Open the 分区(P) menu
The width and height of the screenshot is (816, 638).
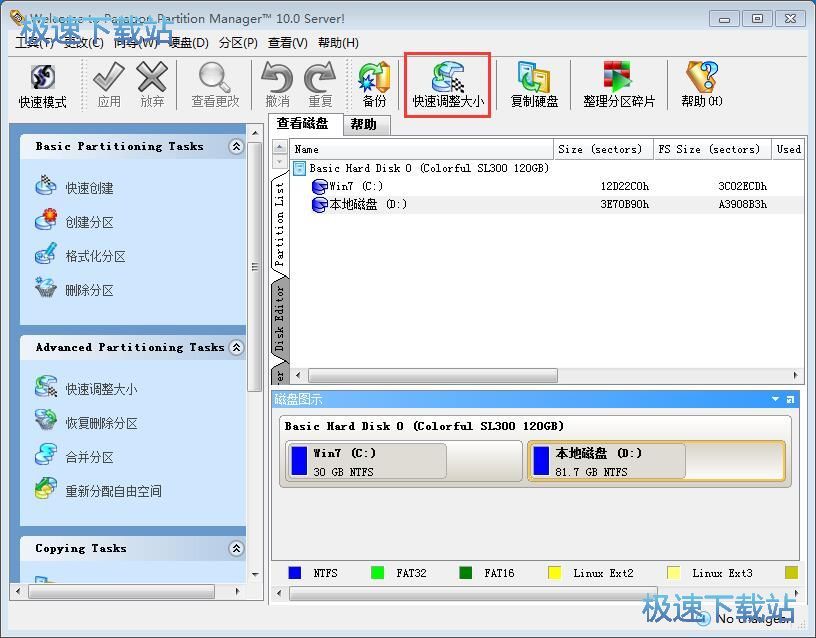pyautogui.click(x=238, y=43)
